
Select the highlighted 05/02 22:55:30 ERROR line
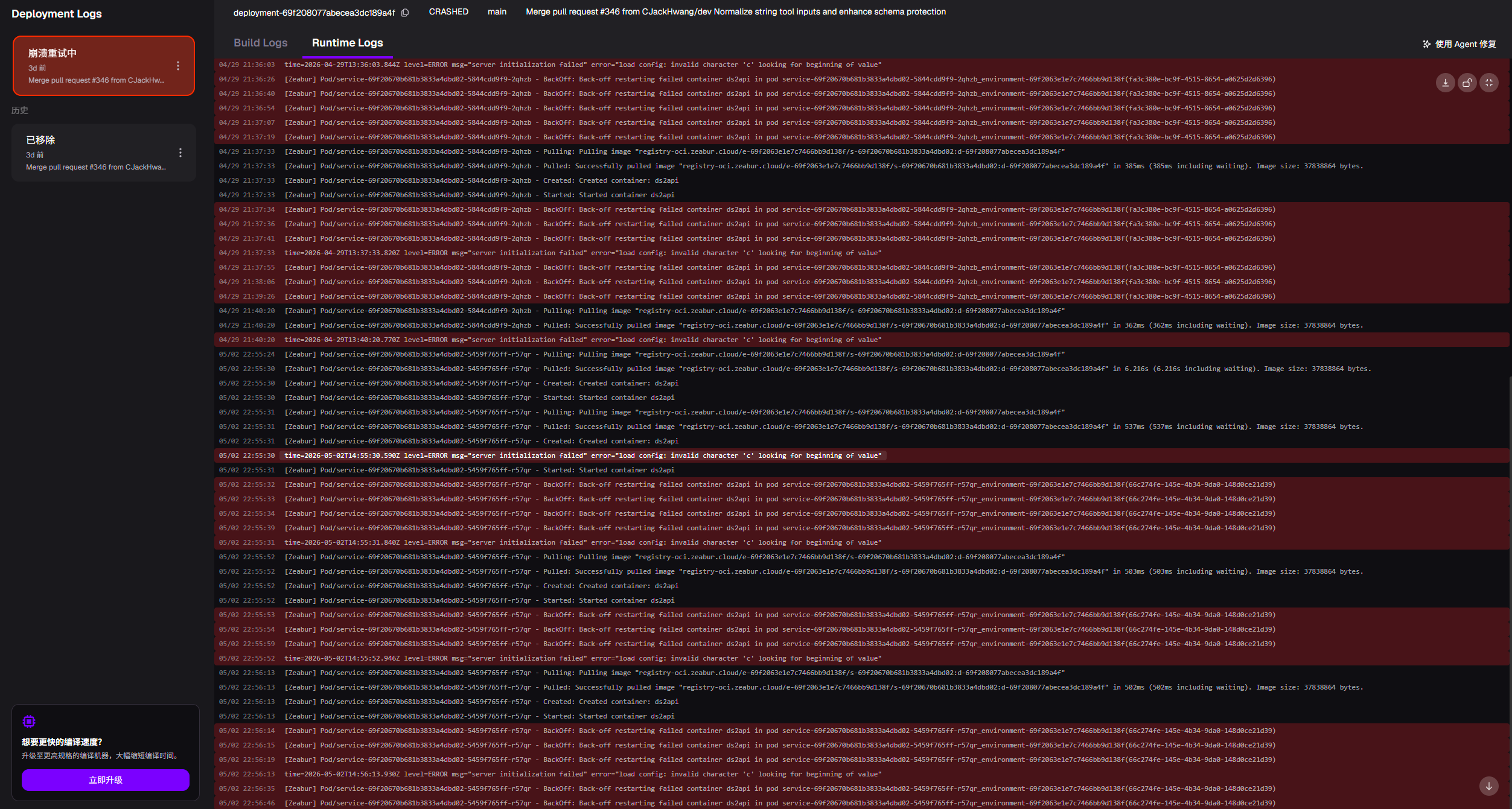[x=862, y=455]
